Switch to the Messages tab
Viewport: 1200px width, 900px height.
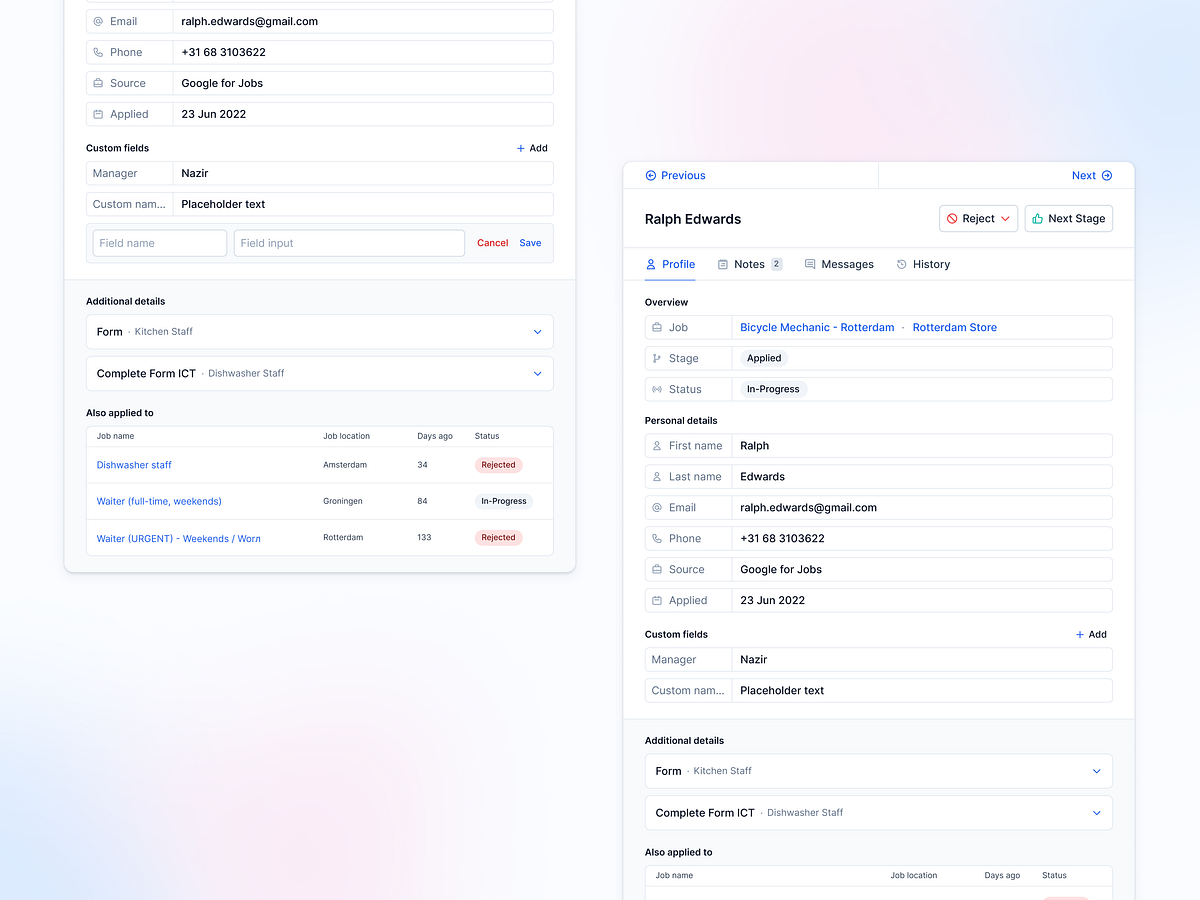tap(840, 264)
